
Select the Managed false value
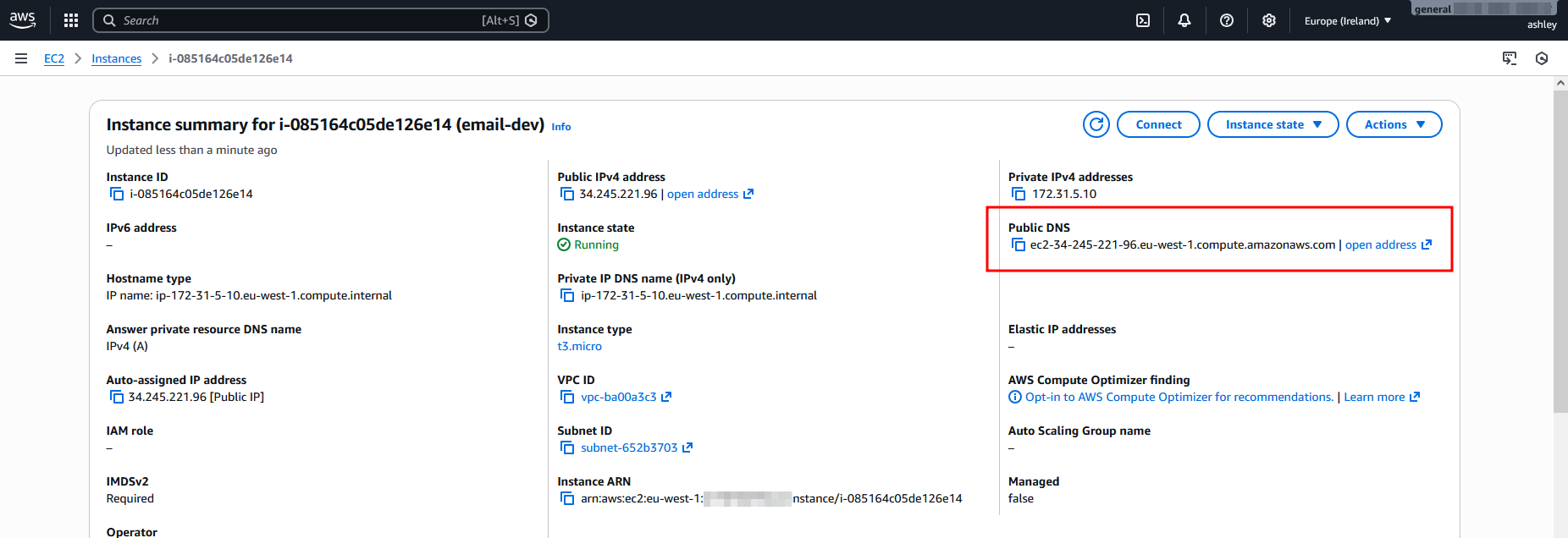coord(1021,498)
